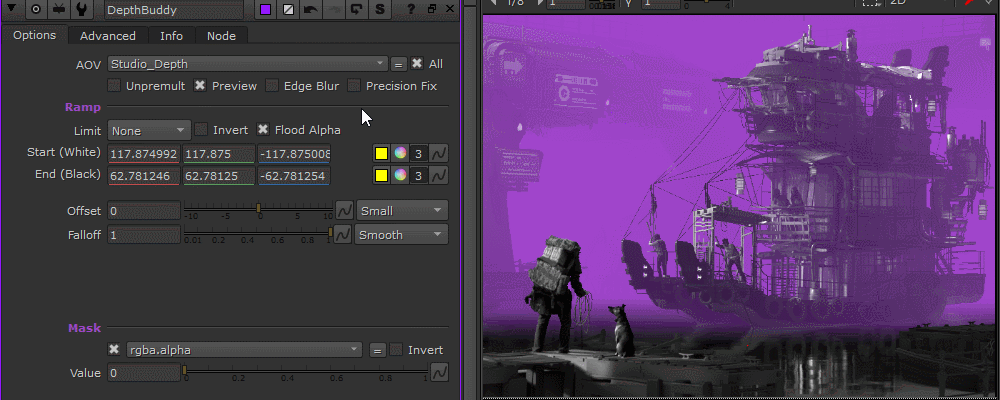The height and width of the screenshot is (400, 1000).
Task: Open the color wheel for Start (White)
Action: tap(400, 154)
